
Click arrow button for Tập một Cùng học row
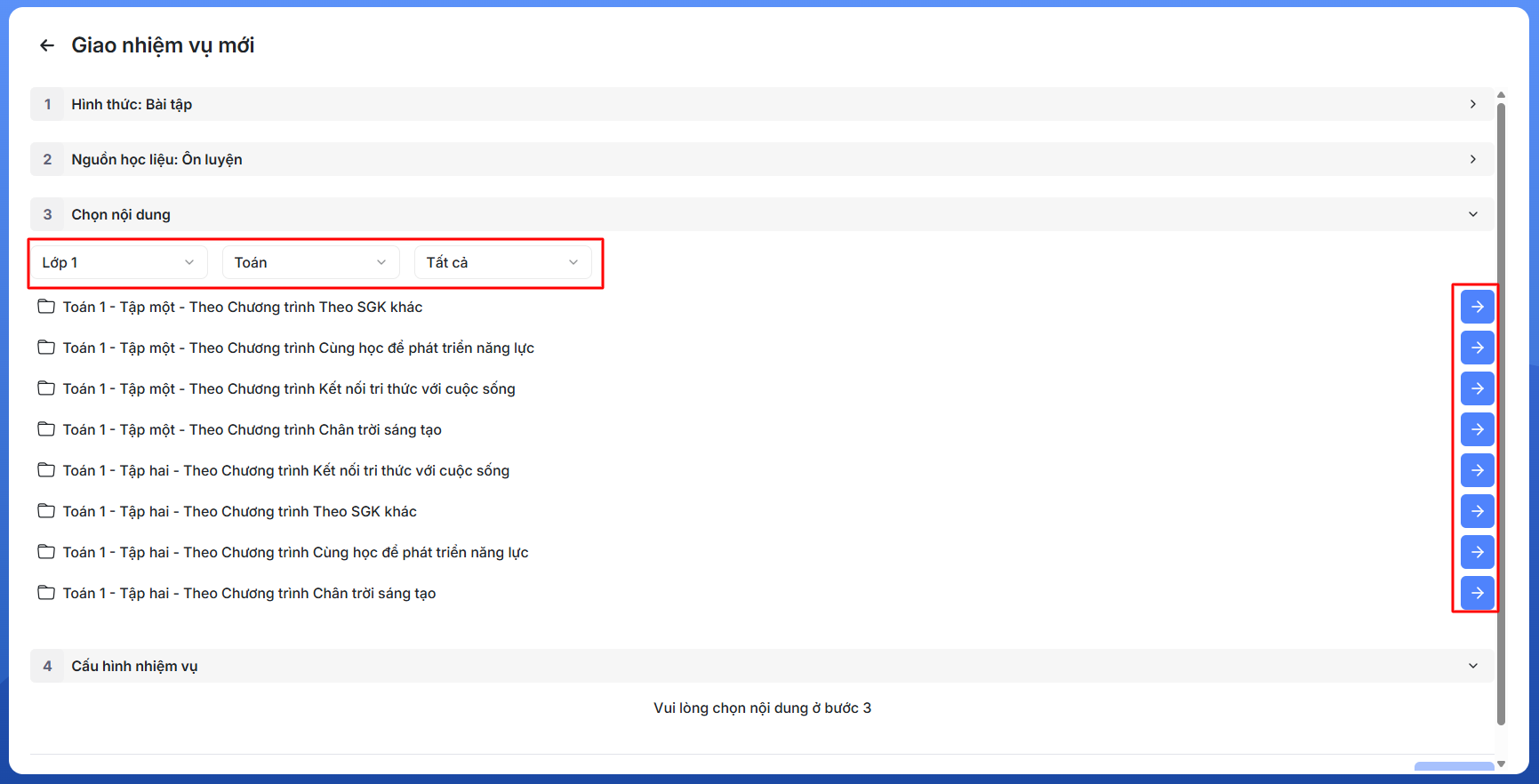click(1477, 348)
